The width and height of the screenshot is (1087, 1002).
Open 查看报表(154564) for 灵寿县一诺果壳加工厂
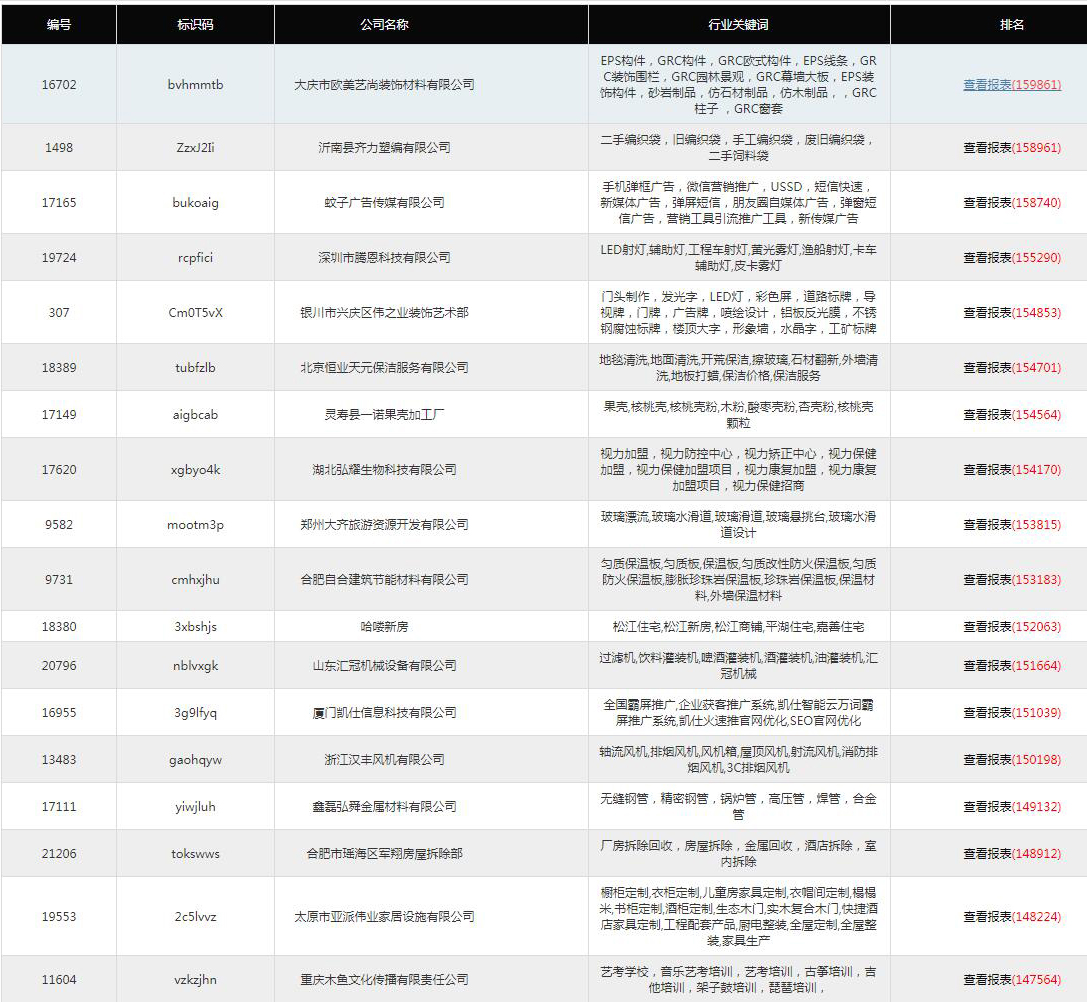point(1011,414)
